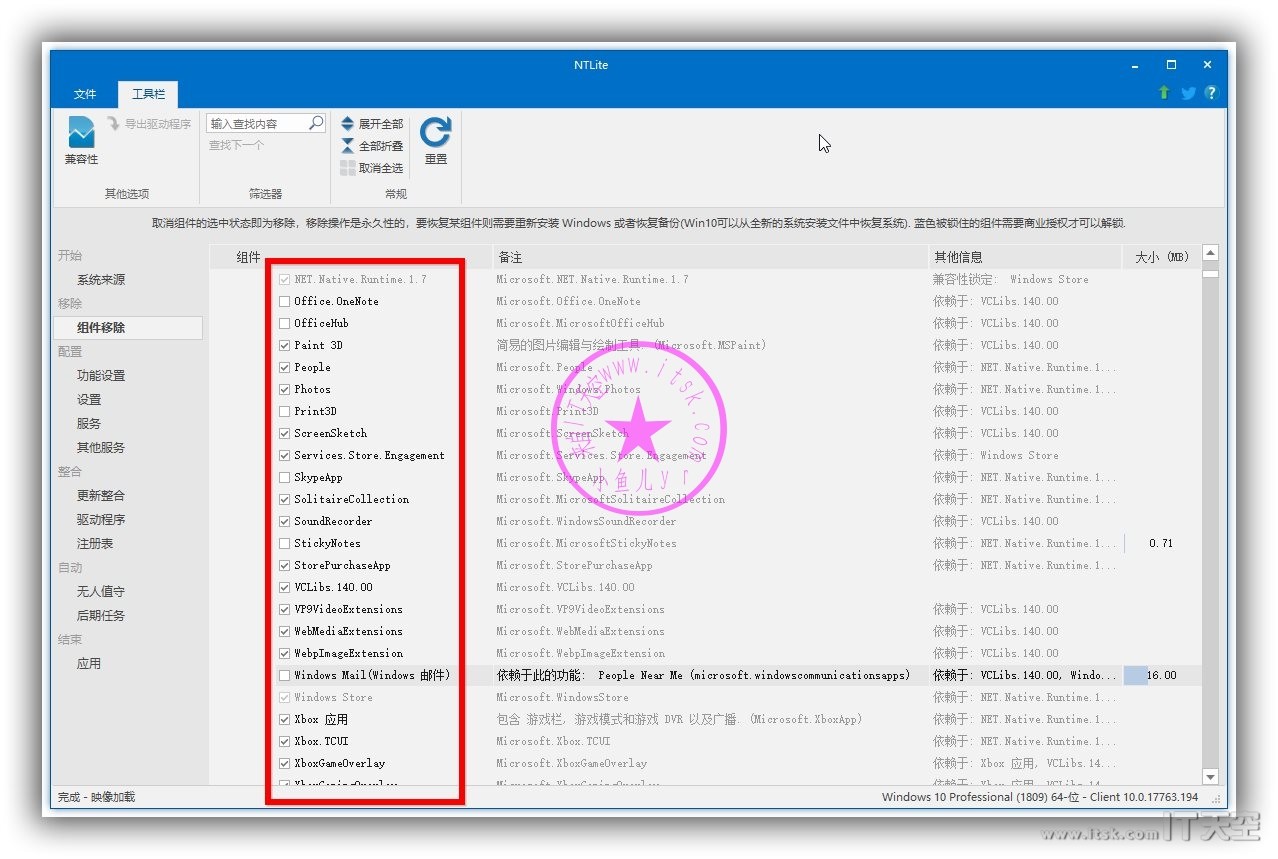This screenshot has height=859, width=1278.
Task: Click the Microsoft.Office.OneNote note cell
Action: [568, 301]
